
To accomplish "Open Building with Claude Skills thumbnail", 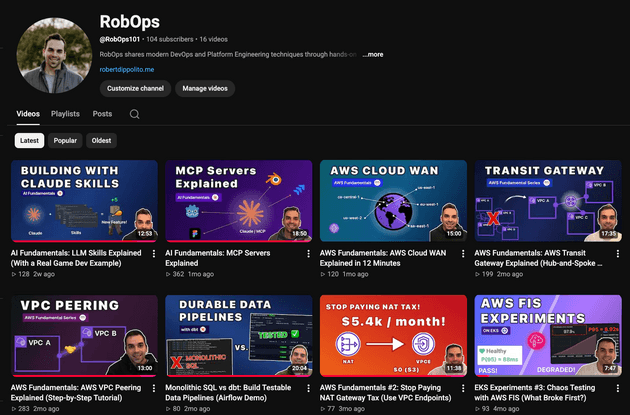I will click(x=84, y=201).
